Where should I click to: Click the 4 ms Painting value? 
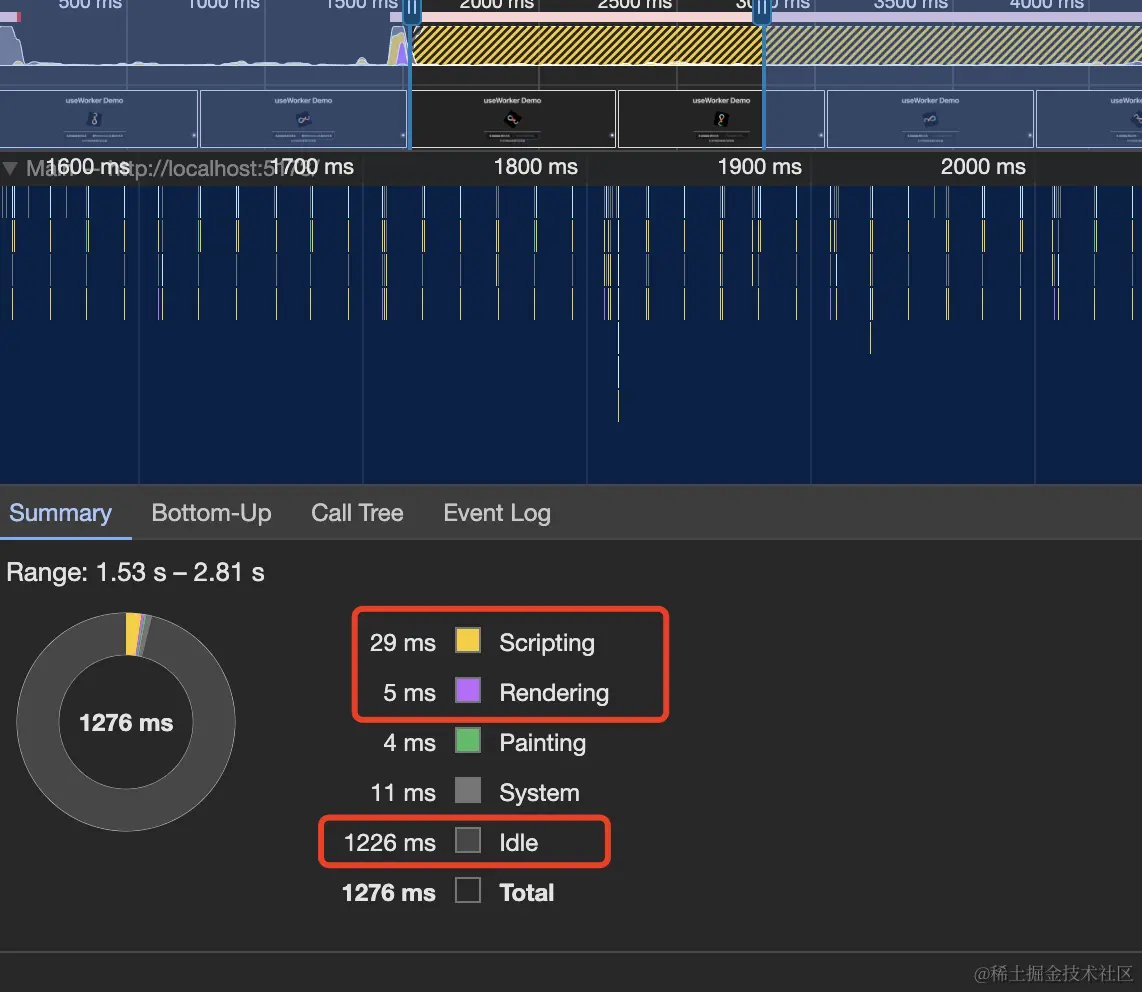pyautogui.click(x=409, y=743)
